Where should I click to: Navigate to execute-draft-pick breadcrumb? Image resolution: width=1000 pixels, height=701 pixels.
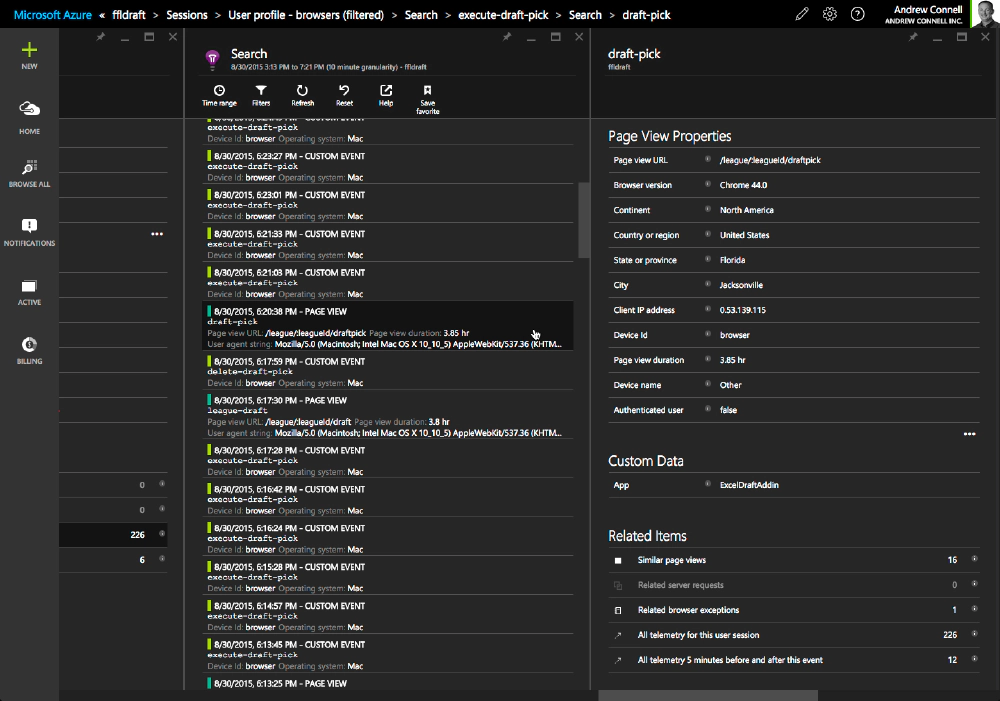(503, 15)
